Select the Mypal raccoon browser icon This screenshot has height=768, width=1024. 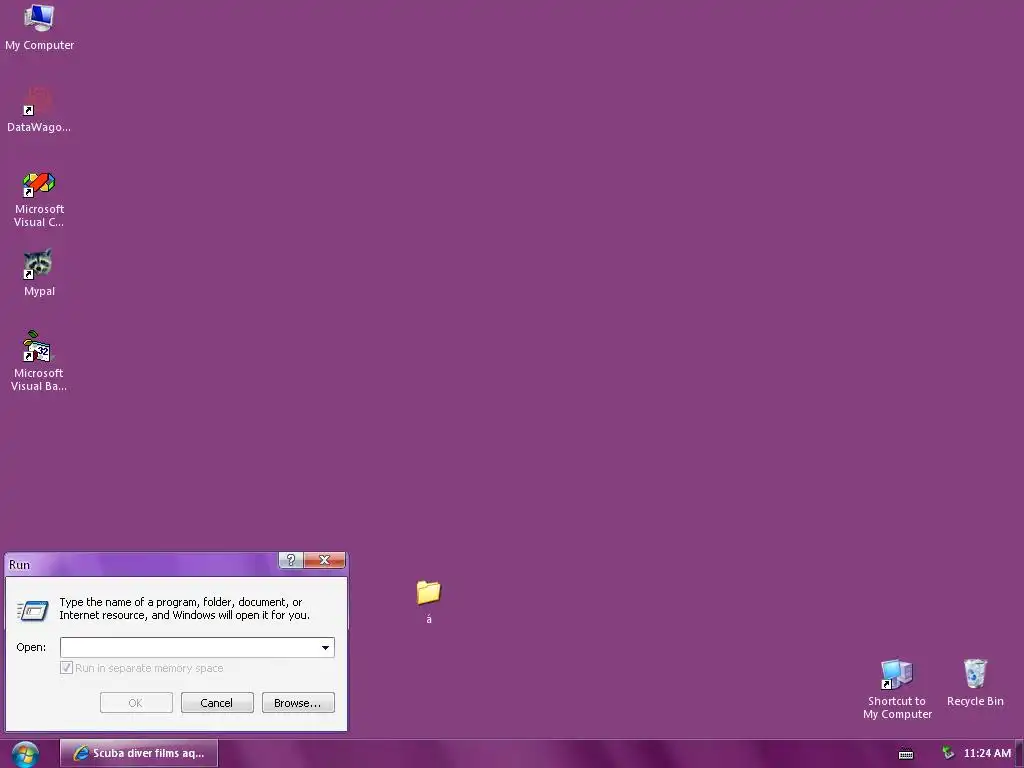pos(39,273)
